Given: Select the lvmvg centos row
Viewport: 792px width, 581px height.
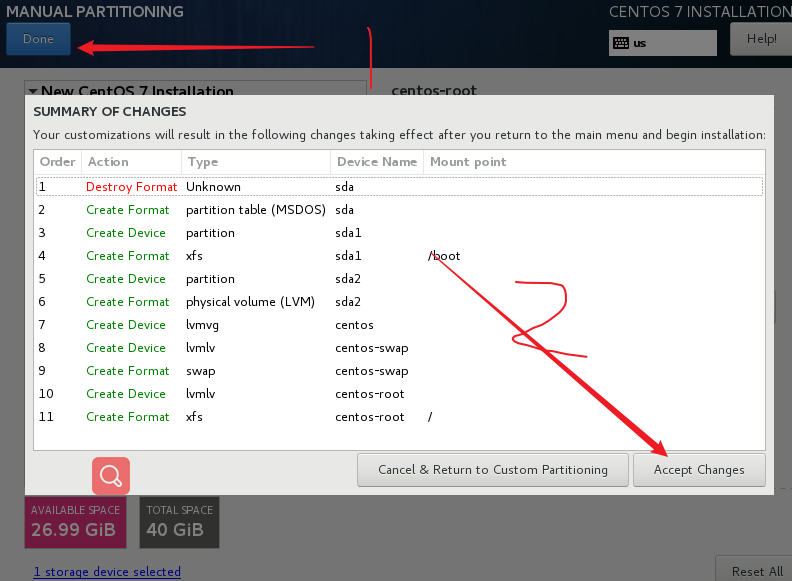Looking at the screenshot, I should click(399, 325).
